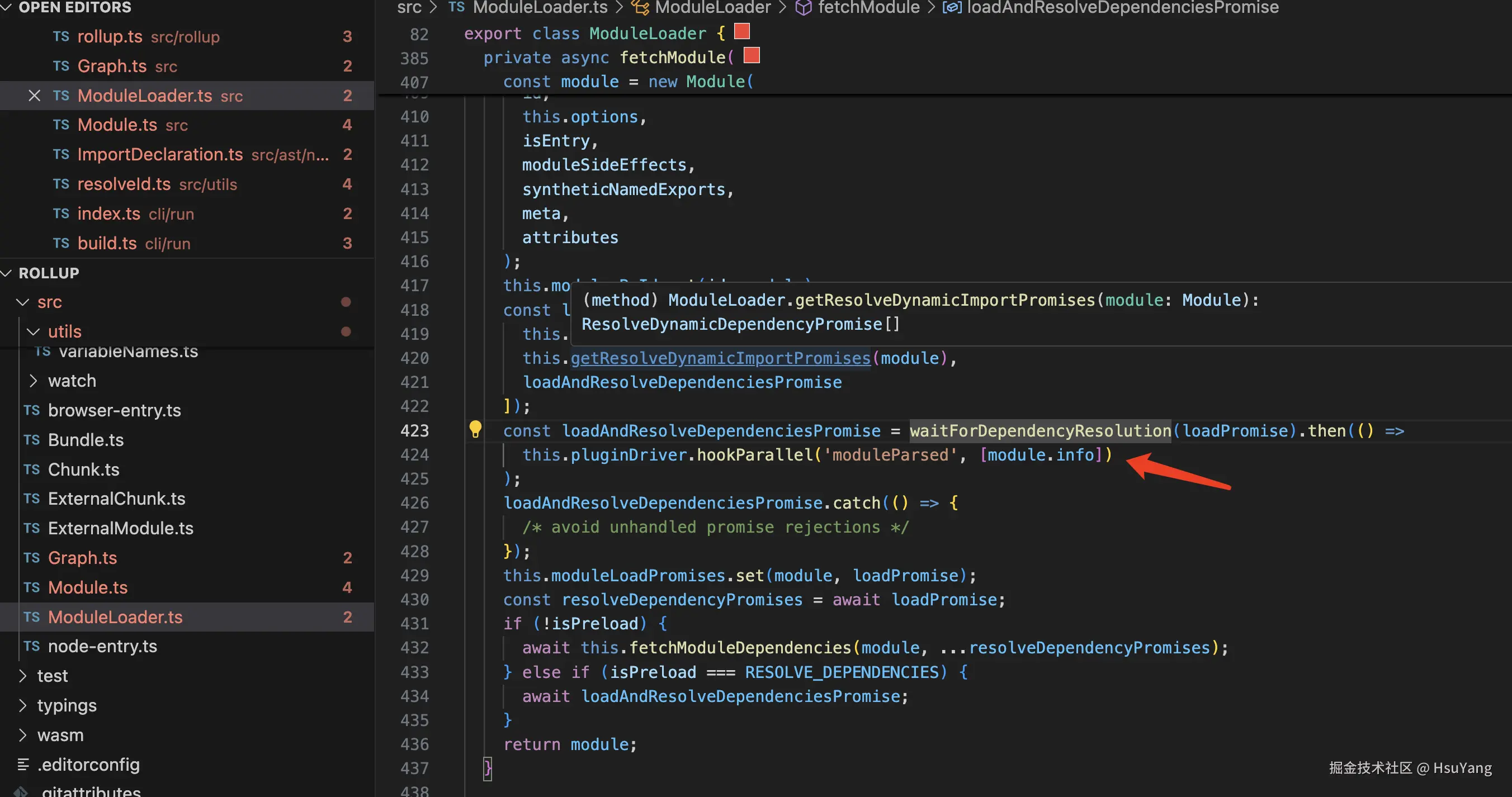Select resolveId.ts in open editors
This screenshot has height=797, width=1512.
[124, 184]
